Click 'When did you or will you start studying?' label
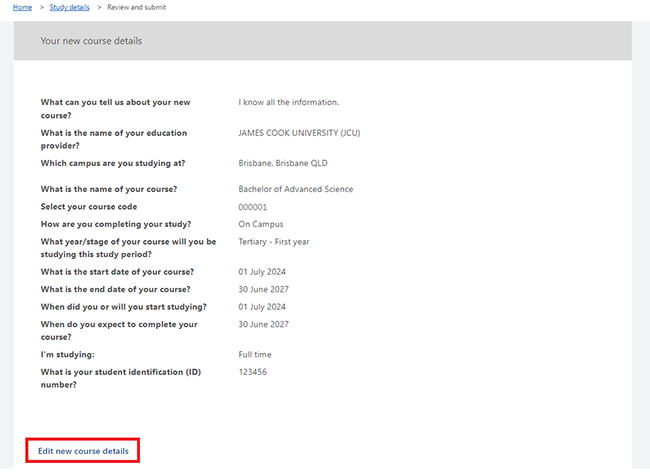Viewport: 650px width, 472px height. (x=124, y=307)
